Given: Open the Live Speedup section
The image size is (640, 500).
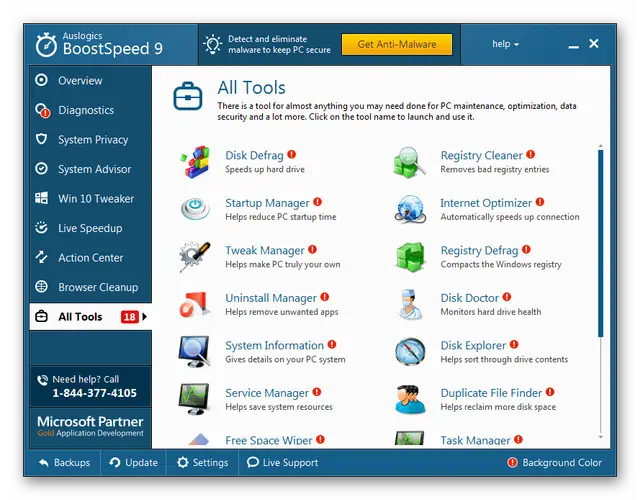Looking at the screenshot, I should tap(91, 228).
